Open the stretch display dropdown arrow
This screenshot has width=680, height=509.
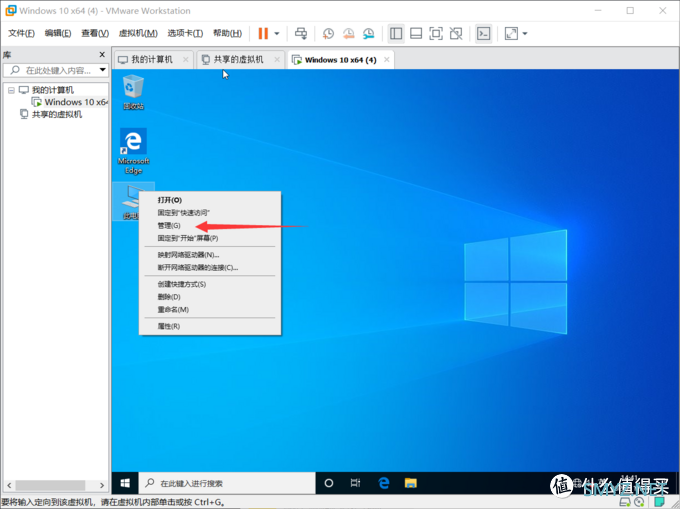(525, 33)
